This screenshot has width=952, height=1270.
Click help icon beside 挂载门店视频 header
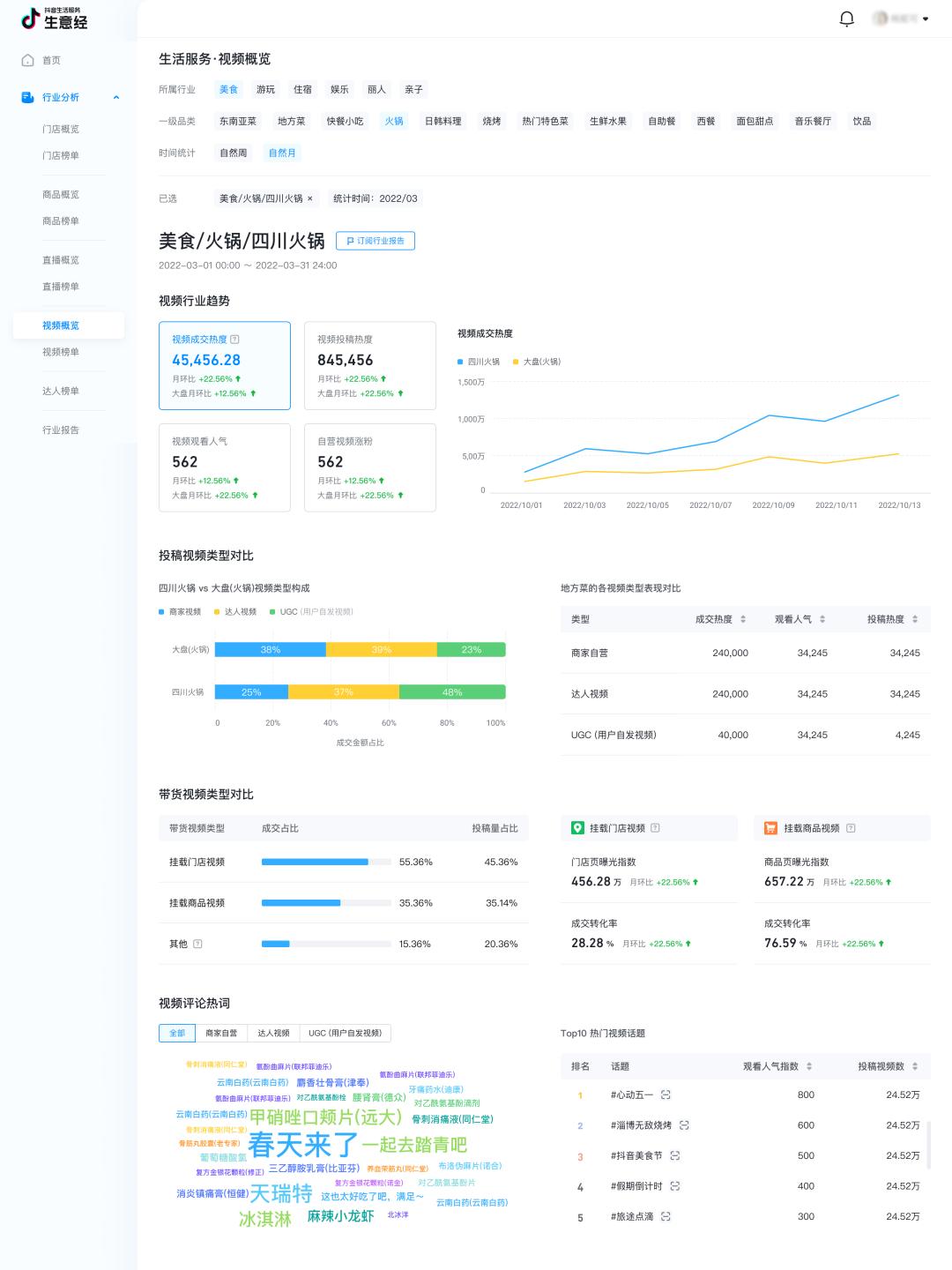click(x=655, y=828)
